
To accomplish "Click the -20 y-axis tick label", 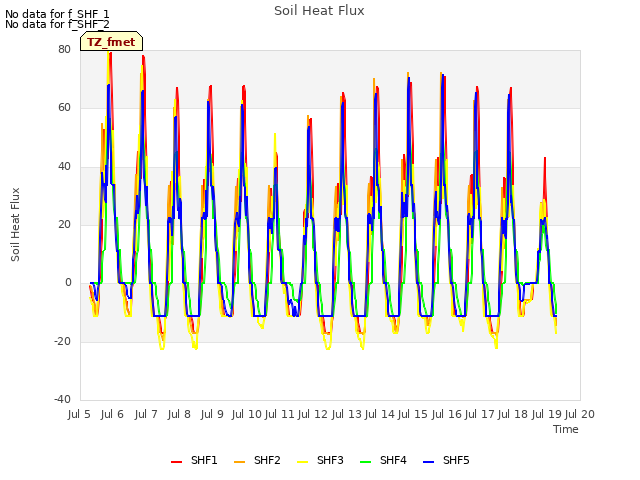I will 62,341.
